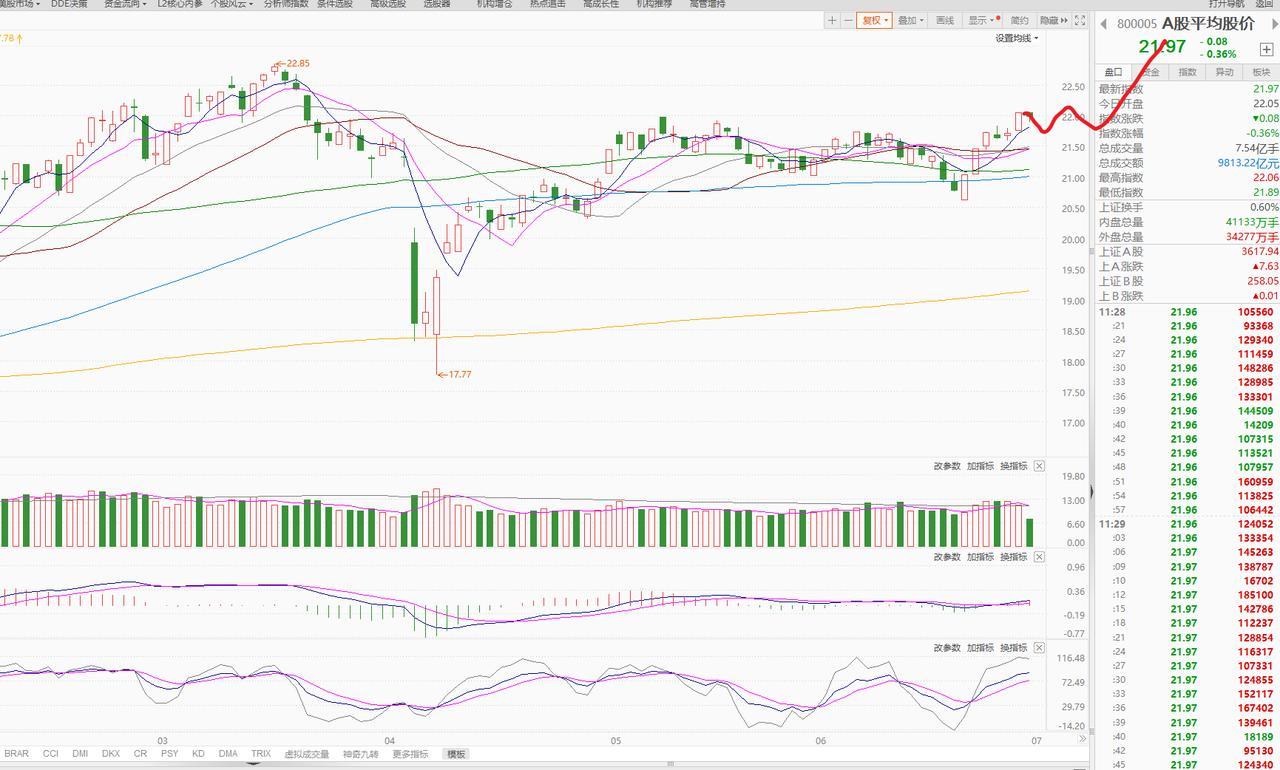Select PSY indicator tab
This screenshot has width=1280, height=770.
pyautogui.click(x=169, y=754)
